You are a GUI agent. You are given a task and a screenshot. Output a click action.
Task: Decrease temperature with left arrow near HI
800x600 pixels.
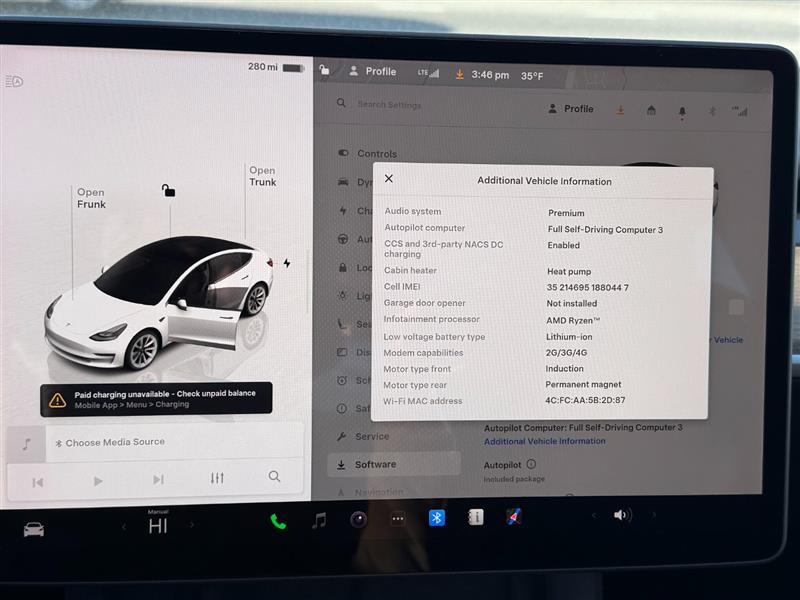click(124, 526)
